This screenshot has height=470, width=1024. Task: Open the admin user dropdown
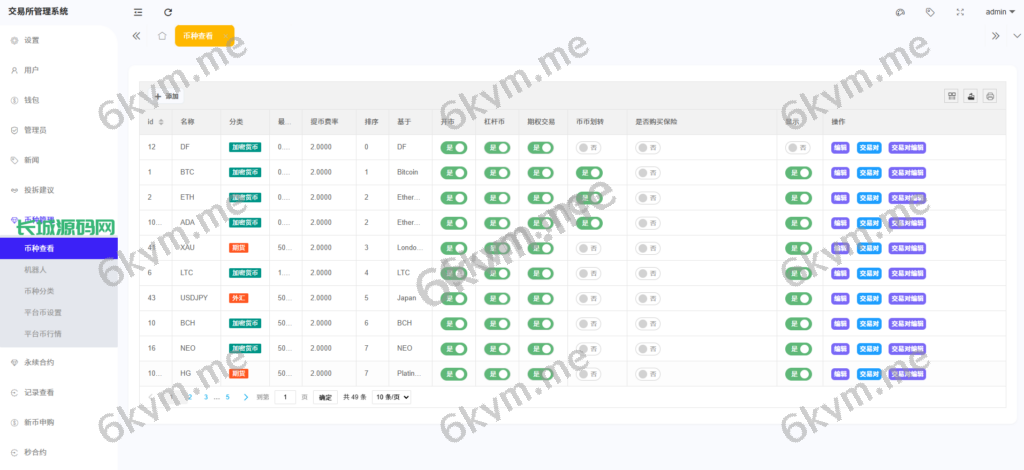(1000, 12)
